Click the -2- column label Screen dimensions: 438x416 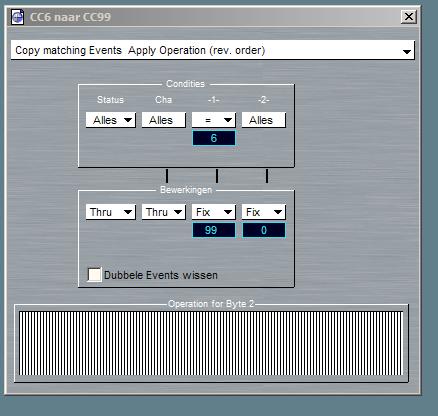[263, 100]
